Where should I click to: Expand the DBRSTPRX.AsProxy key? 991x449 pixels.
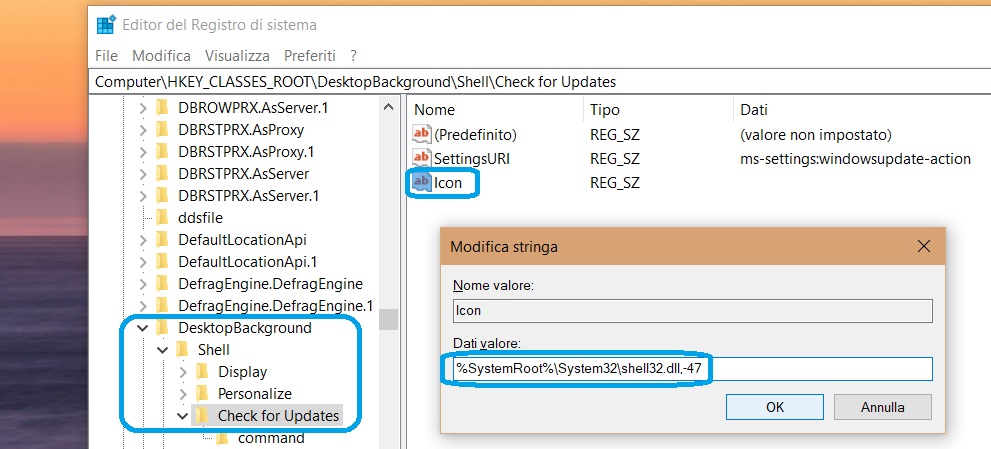click(x=143, y=130)
